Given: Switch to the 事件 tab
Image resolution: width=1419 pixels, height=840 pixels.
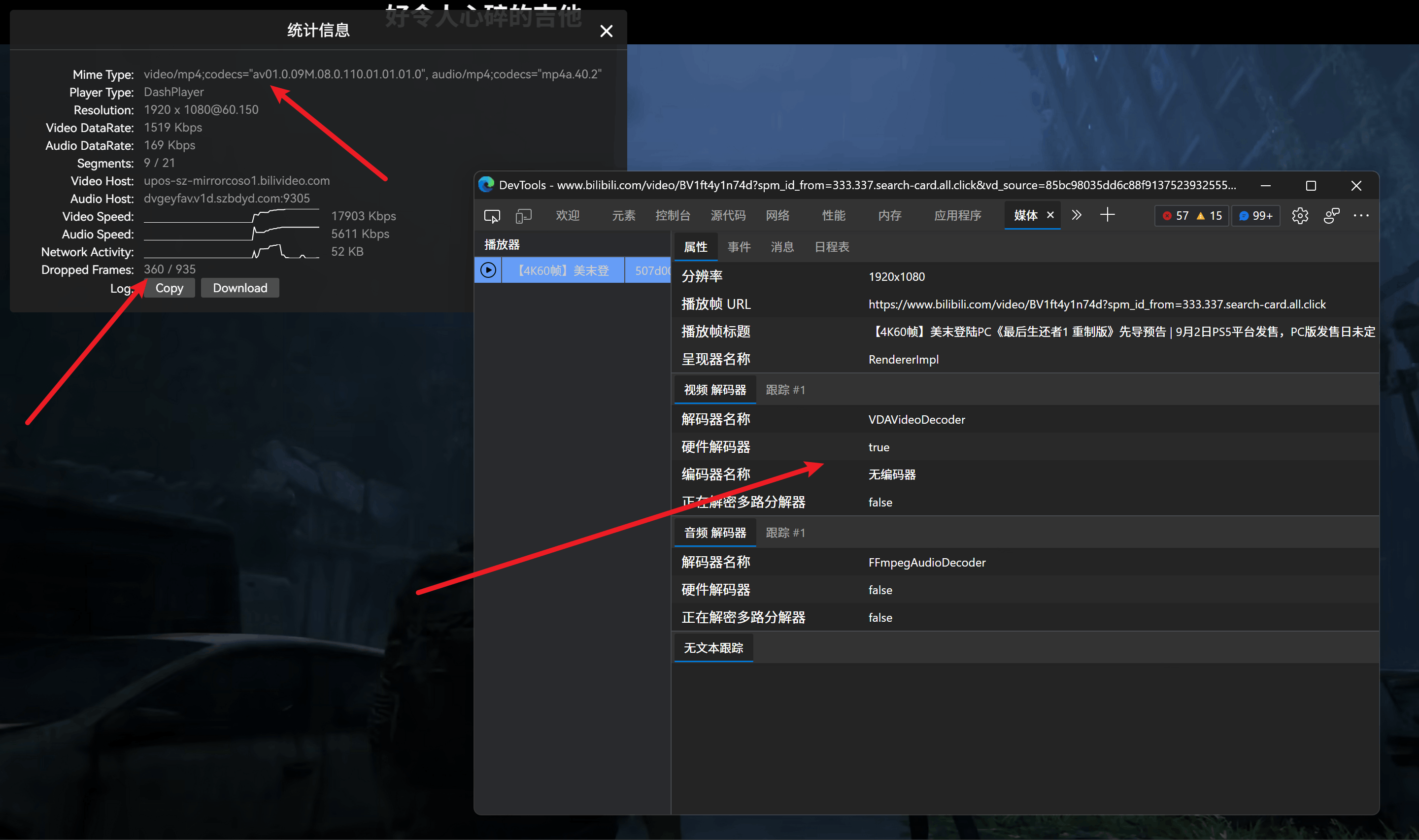Looking at the screenshot, I should click(x=739, y=247).
